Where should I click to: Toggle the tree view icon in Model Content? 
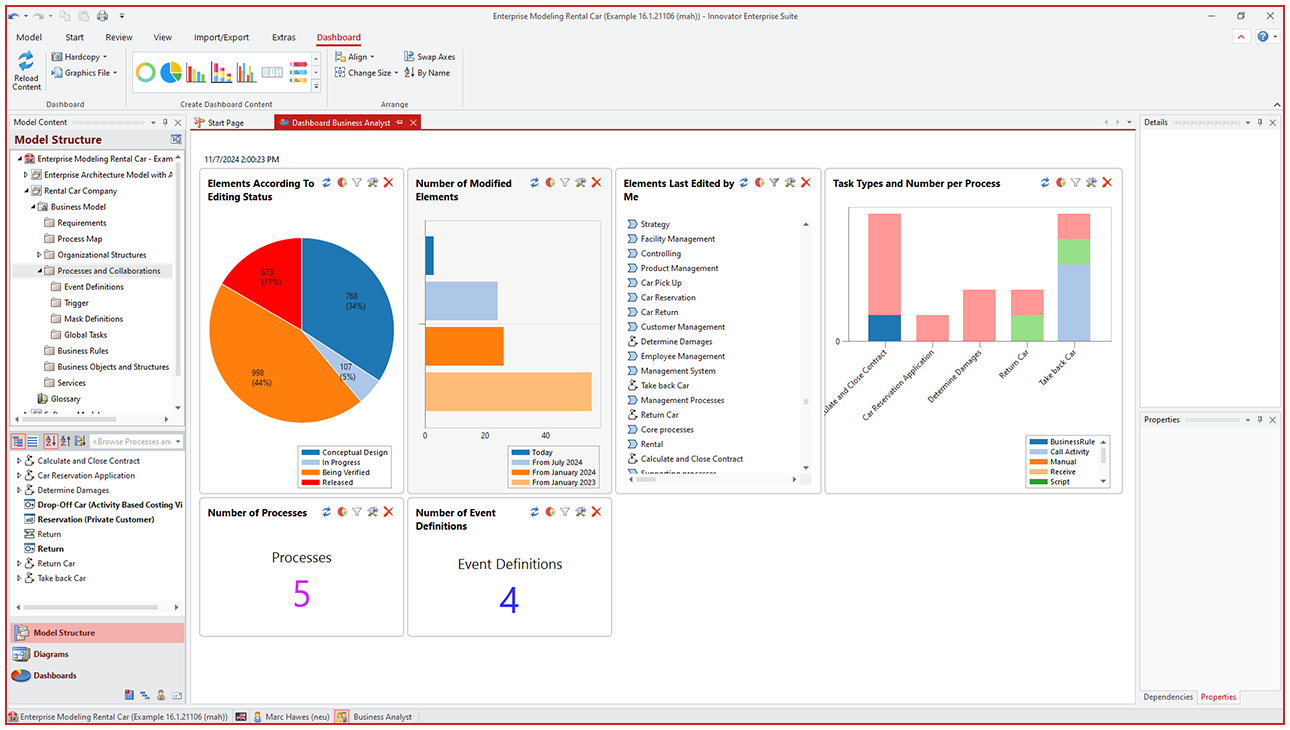(x=18, y=440)
